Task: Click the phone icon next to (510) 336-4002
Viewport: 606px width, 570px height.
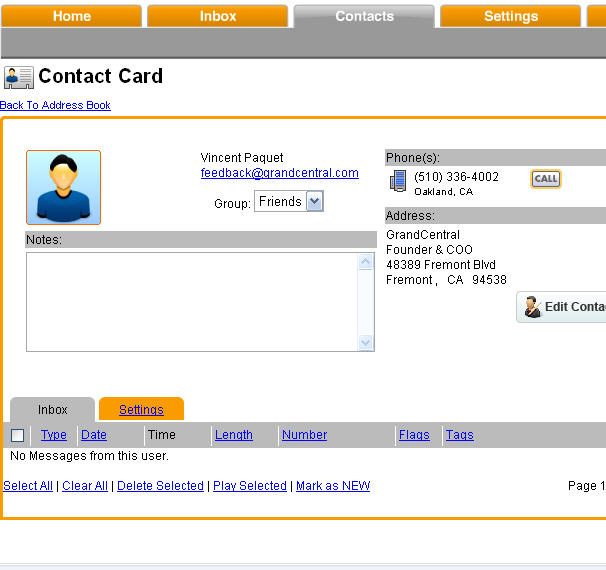Action: coord(398,181)
